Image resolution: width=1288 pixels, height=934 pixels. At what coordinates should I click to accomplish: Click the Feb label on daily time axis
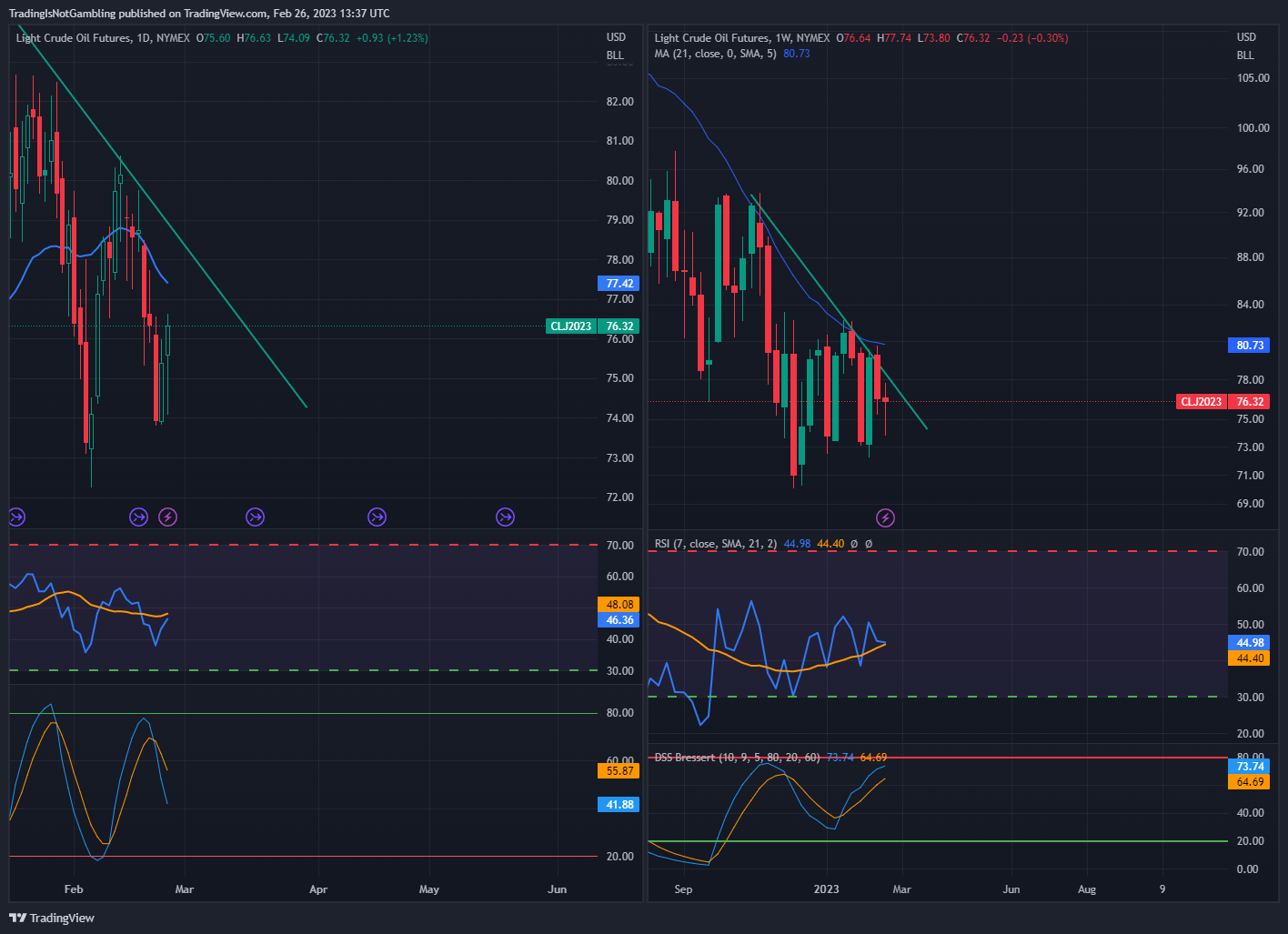pyautogui.click(x=74, y=889)
